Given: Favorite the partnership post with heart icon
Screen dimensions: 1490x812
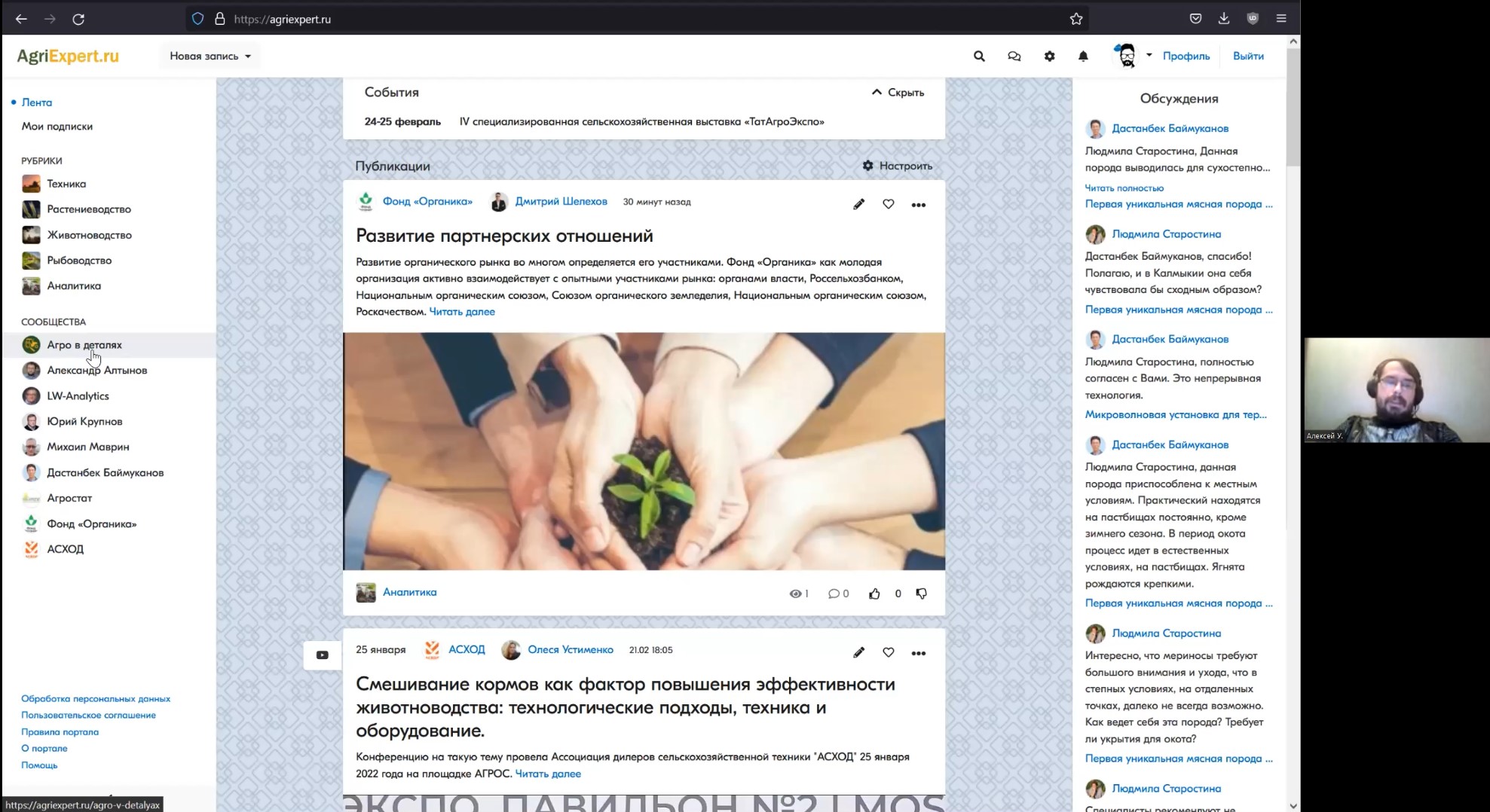Looking at the screenshot, I should pyautogui.click(x=889, y=204).
